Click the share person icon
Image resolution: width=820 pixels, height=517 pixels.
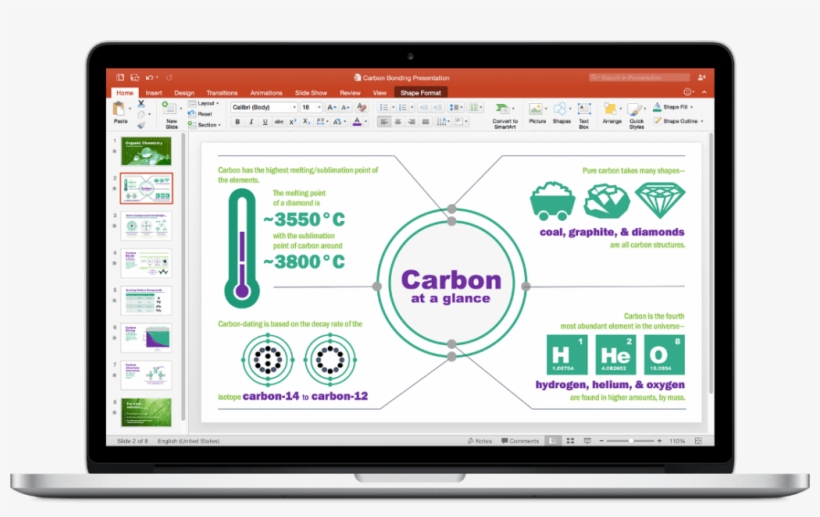pyautogui.click(x=702, y=77)
